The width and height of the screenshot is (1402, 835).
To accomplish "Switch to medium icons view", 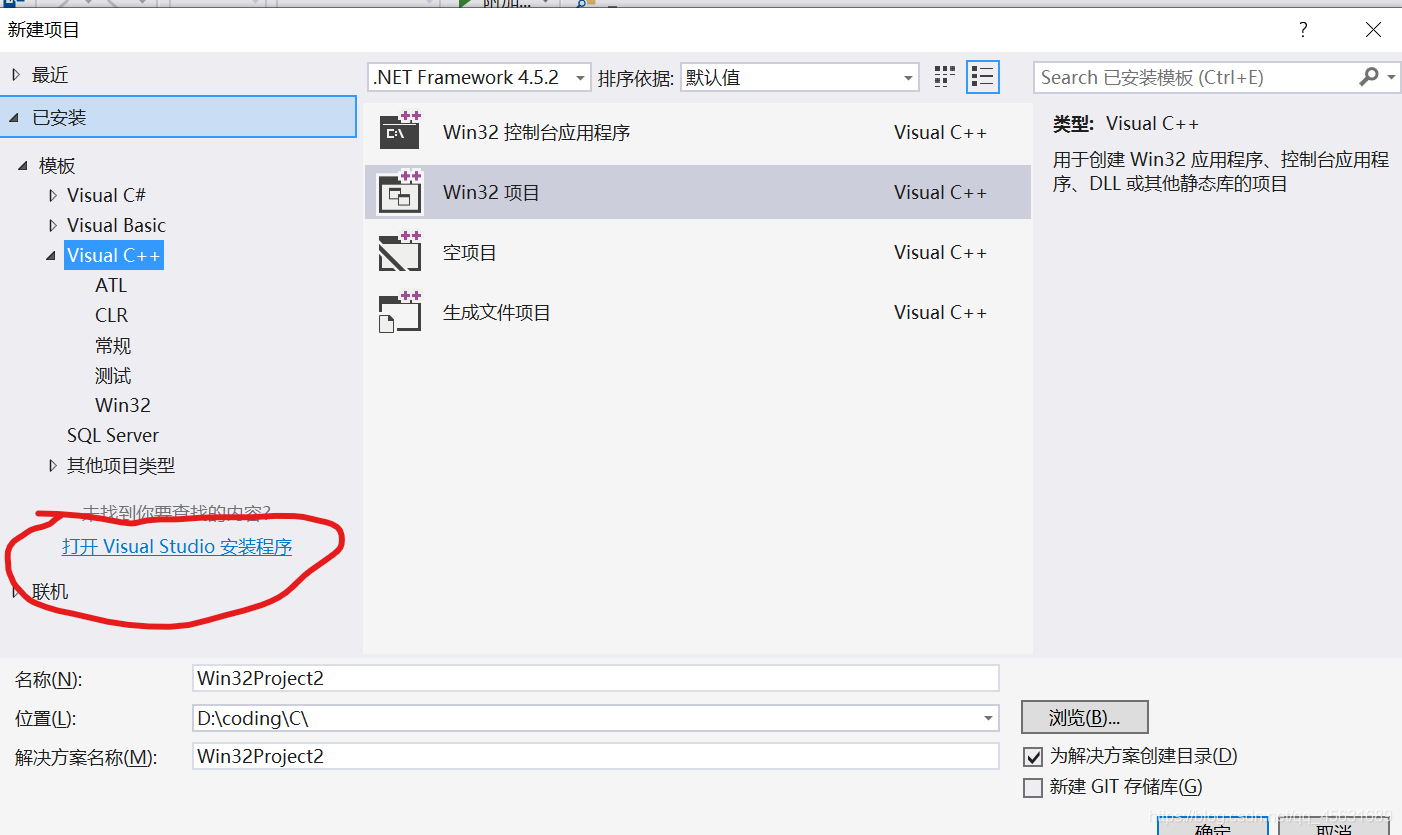I will [944, 77].
